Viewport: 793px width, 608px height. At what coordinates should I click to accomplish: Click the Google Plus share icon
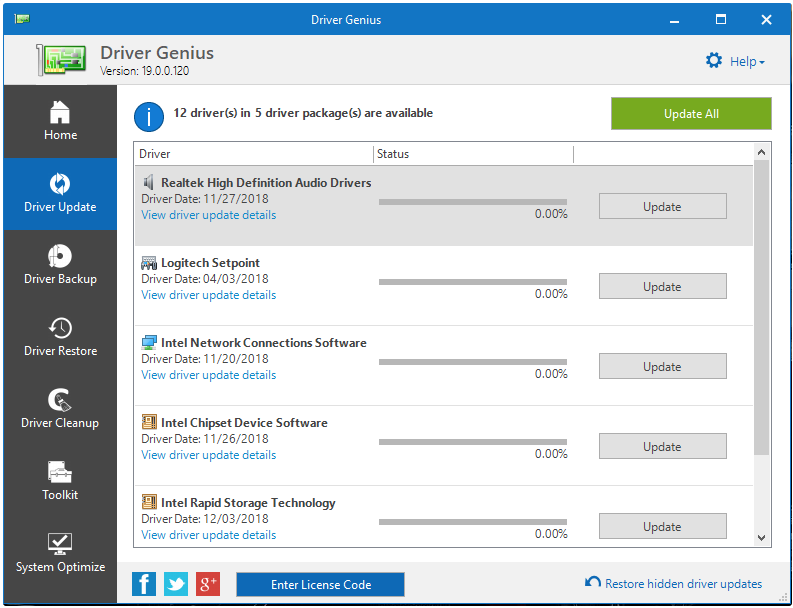click(x=208, y=584)
